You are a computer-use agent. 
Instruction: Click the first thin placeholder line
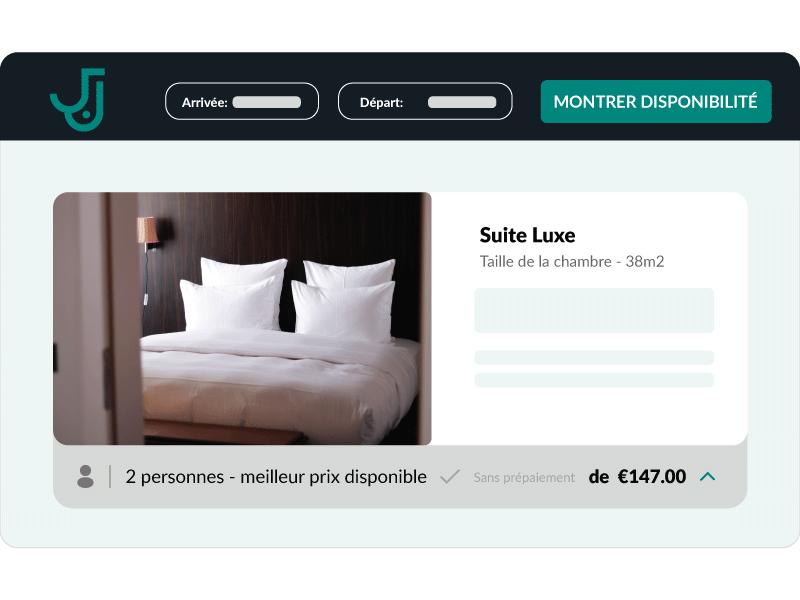tap(594, 357)
